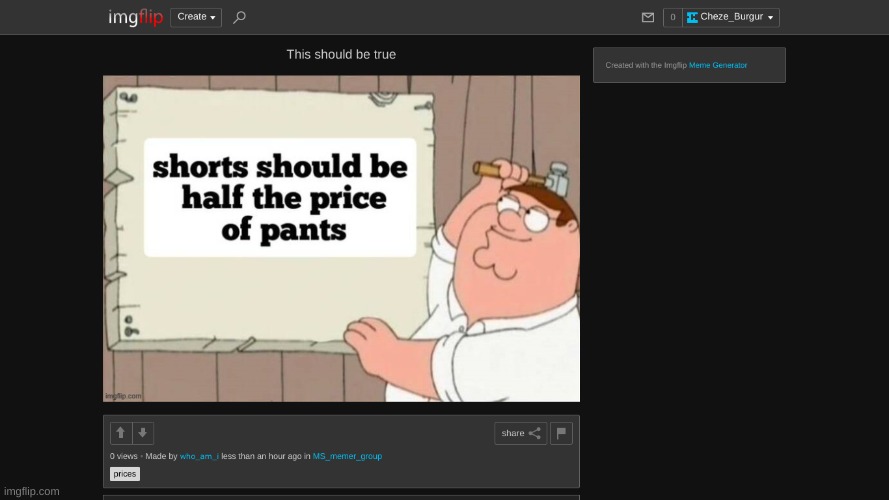Screen dimensions: 889x500
Task: Click the search magnifier icon
Action: click(x=239, y=17)
